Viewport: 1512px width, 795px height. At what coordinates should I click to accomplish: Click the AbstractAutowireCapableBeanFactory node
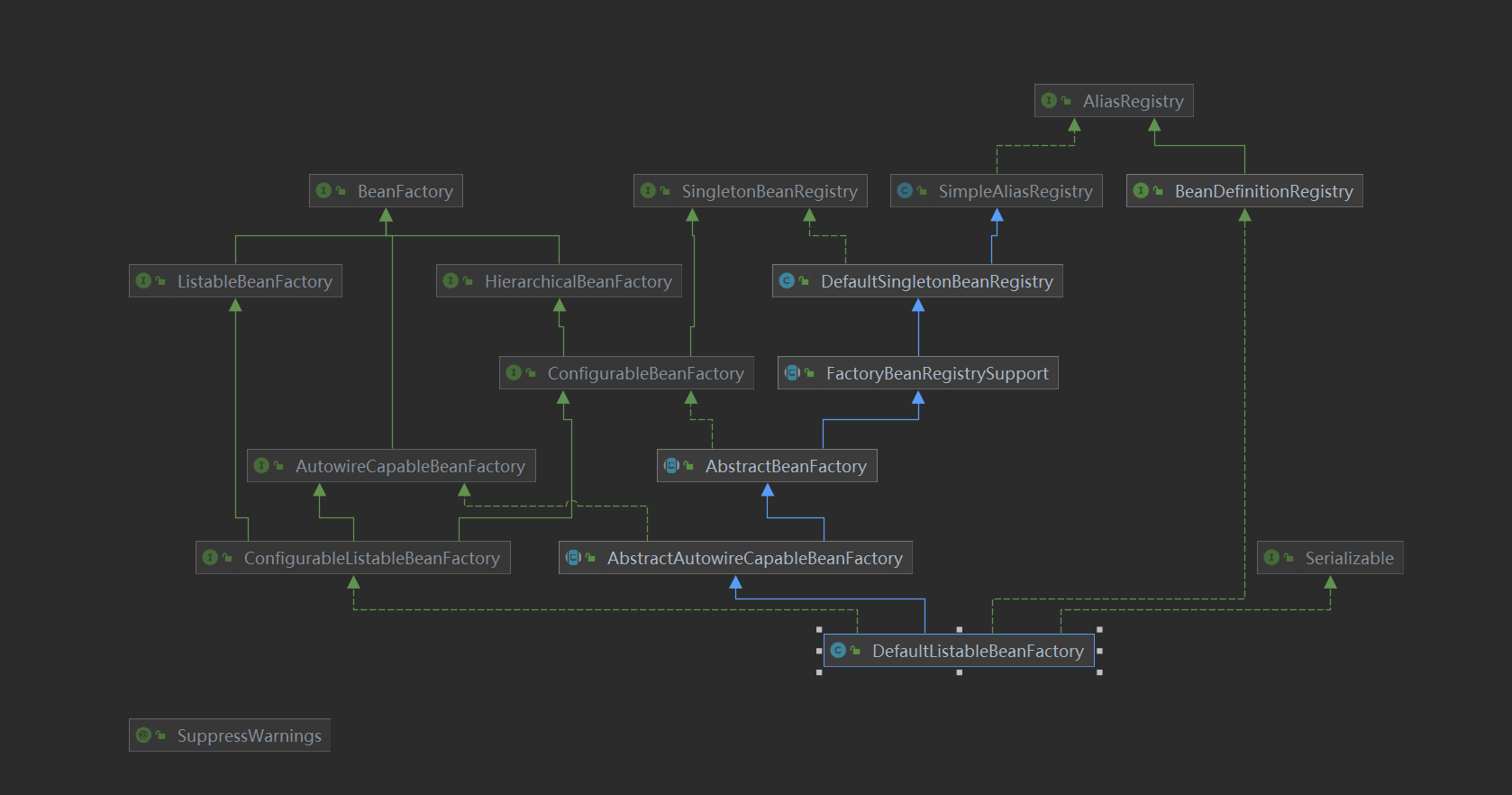tap(735, 558)
